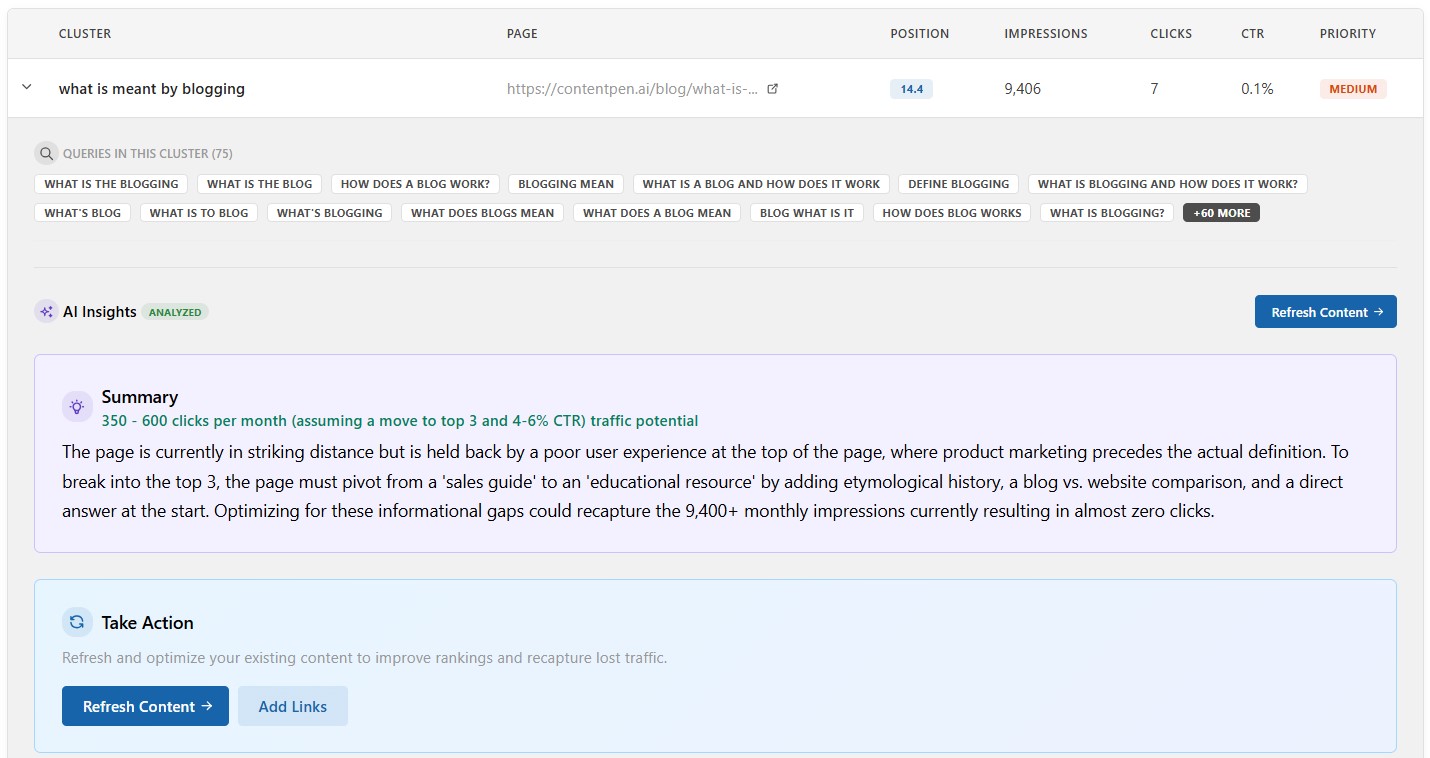Click the CTR column header

point(1252,34)
